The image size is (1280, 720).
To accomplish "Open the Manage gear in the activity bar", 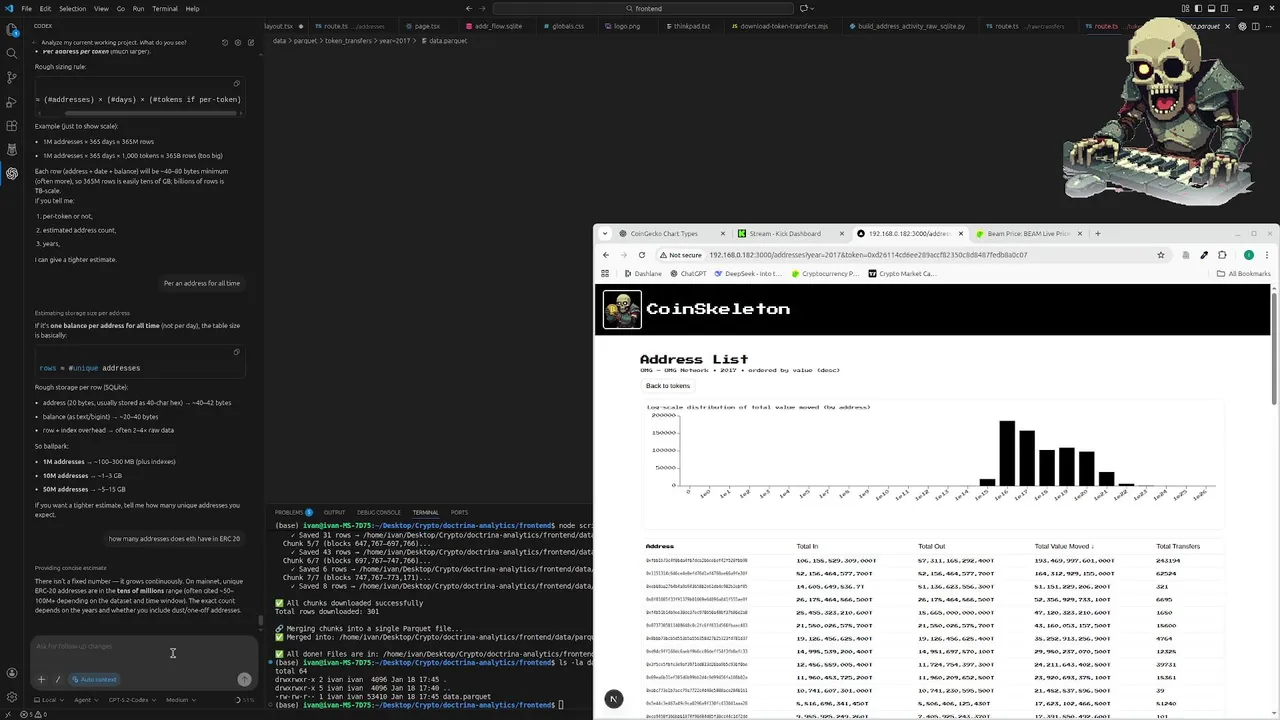I will click(11, 697).
